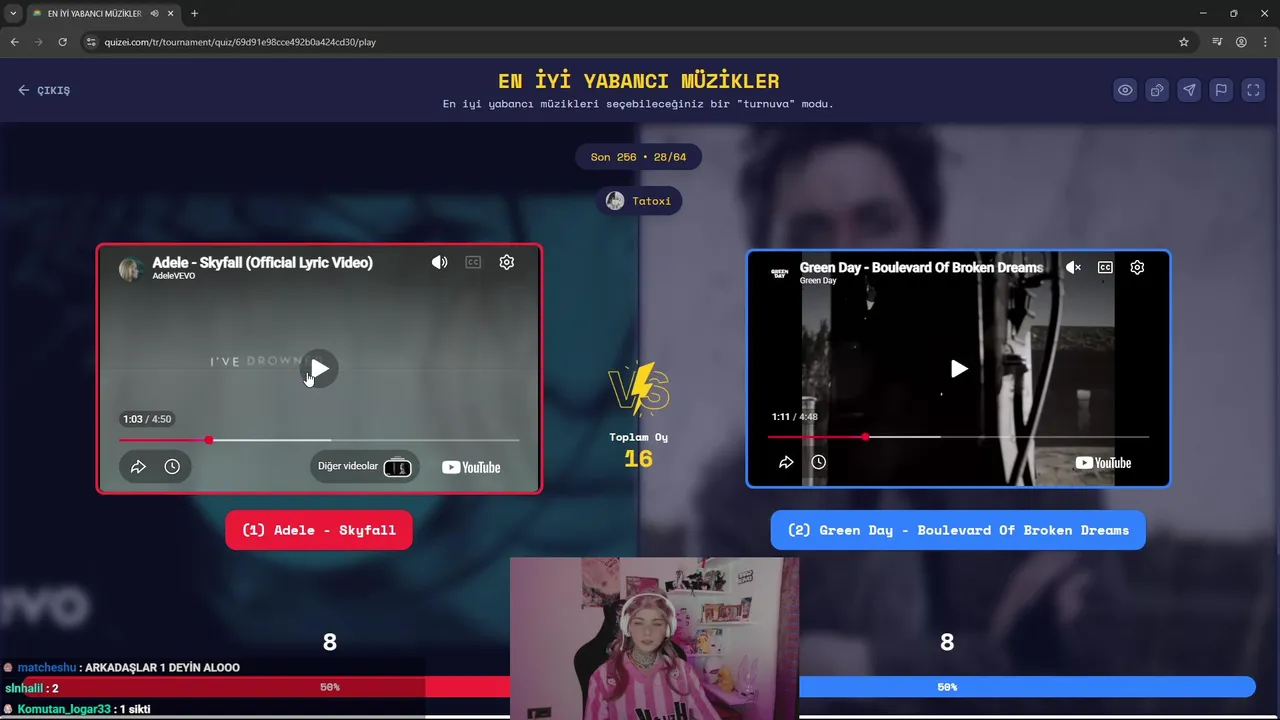Open the browser three-dot menu

[1265, 42]
